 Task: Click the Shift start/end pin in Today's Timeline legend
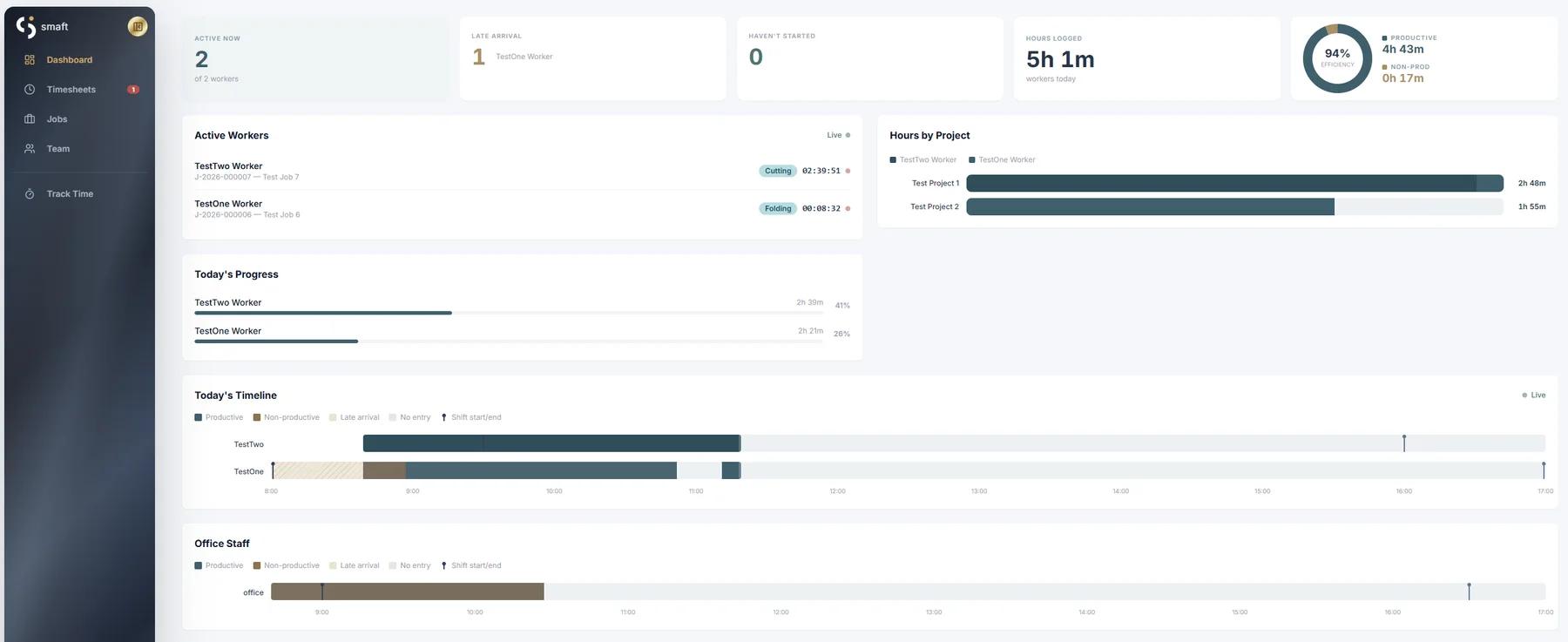444,417
